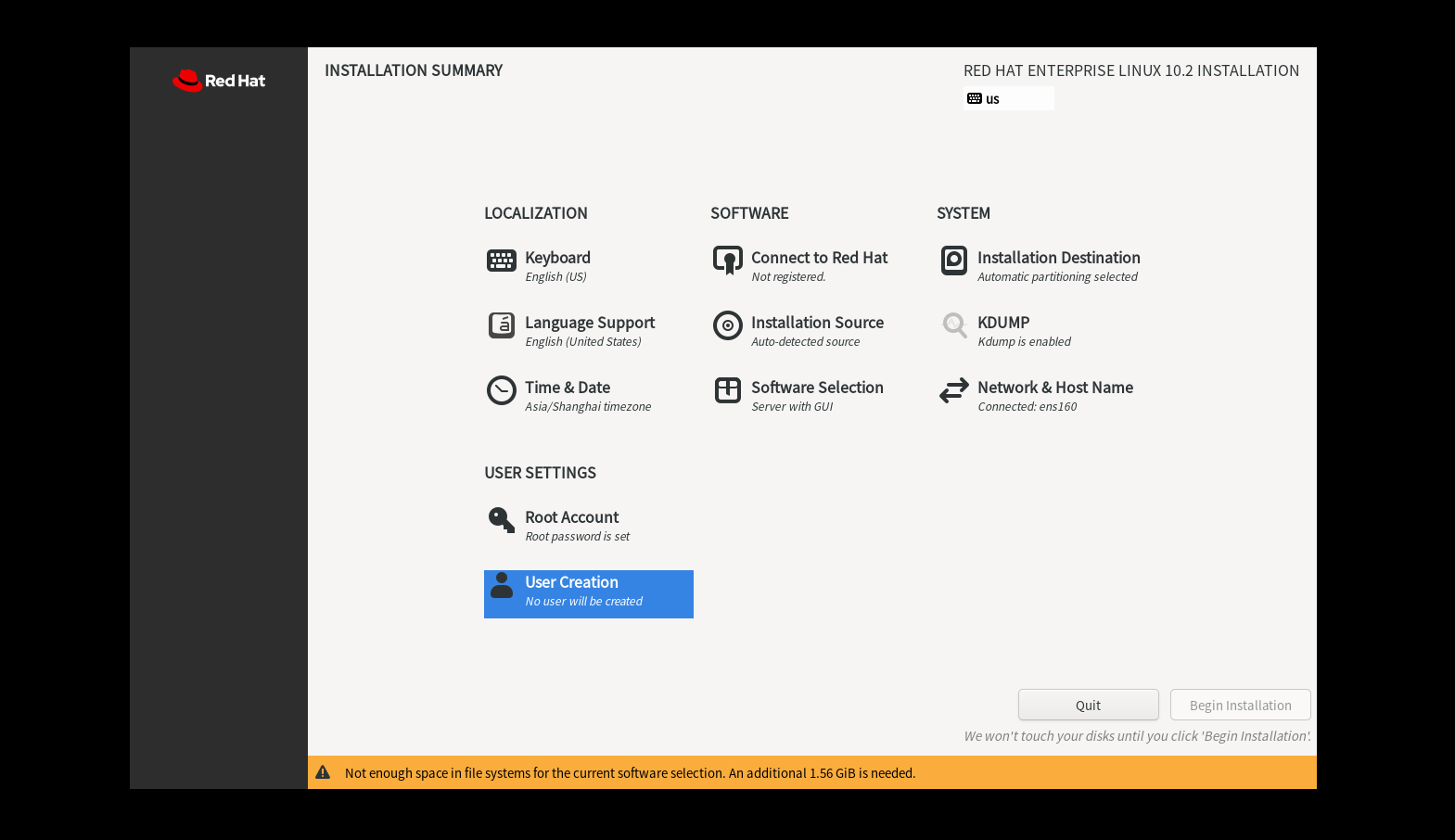Open Network & Host Name arrows icon
This screenshot has width=1455, height=840.
click(954, 390)
